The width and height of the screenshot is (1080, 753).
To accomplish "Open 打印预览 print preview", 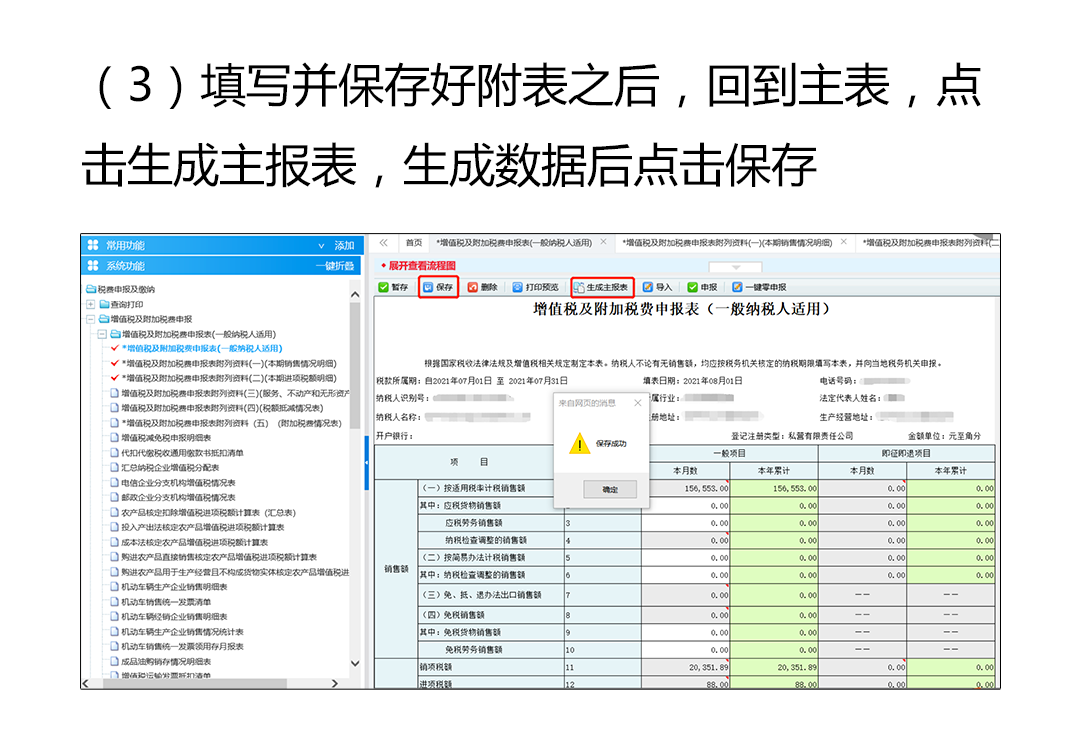I will tap(535, 287).
